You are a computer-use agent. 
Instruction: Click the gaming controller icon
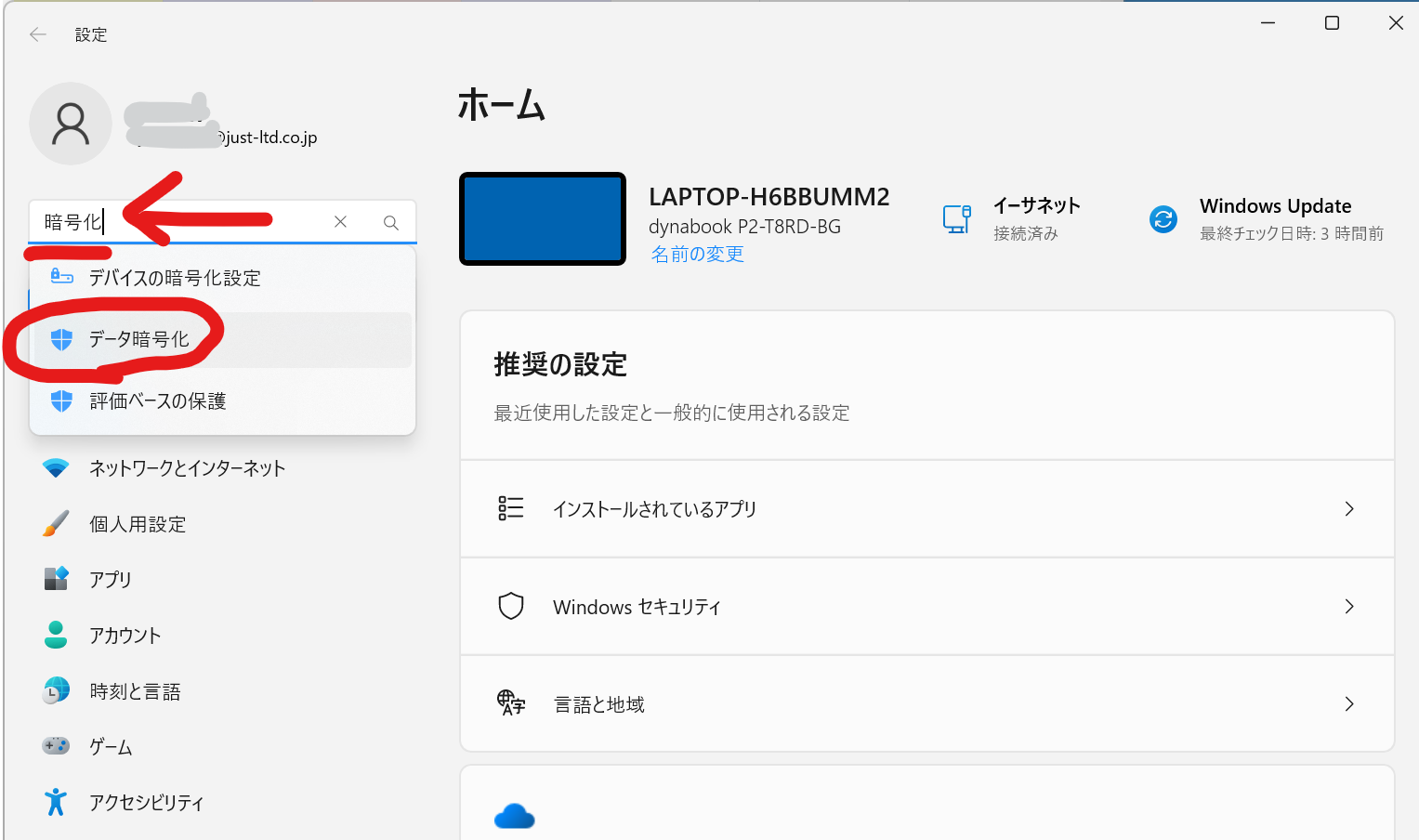(x=56, y=746)
